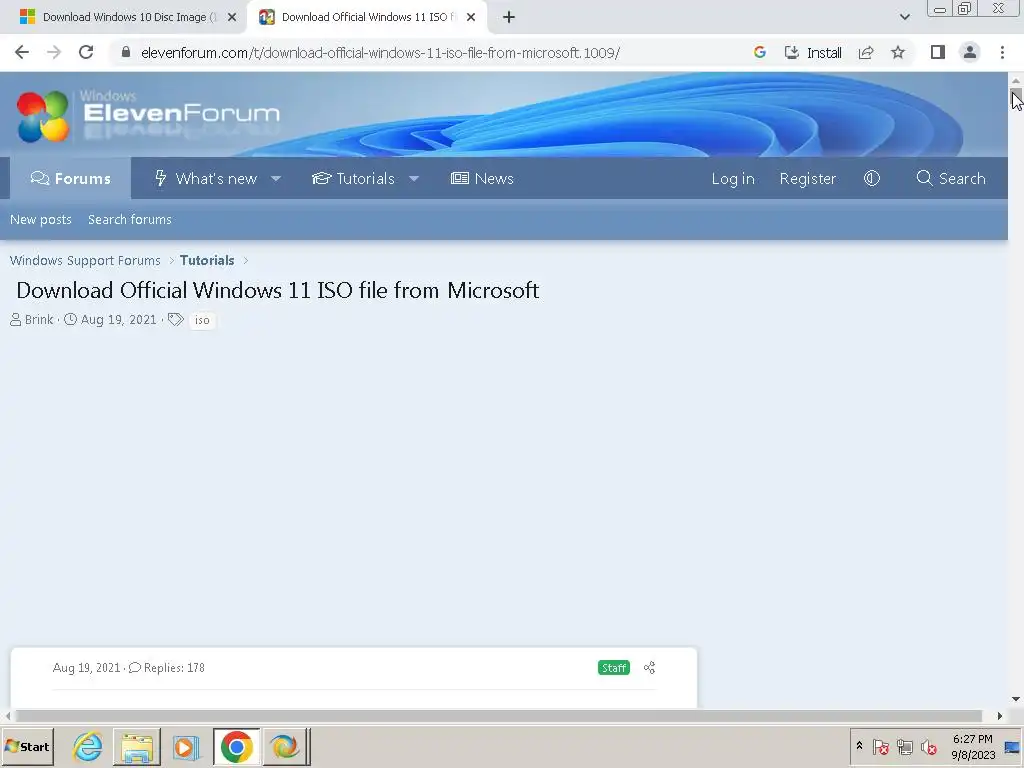Go back using browser back arrow

click(22, 52)
